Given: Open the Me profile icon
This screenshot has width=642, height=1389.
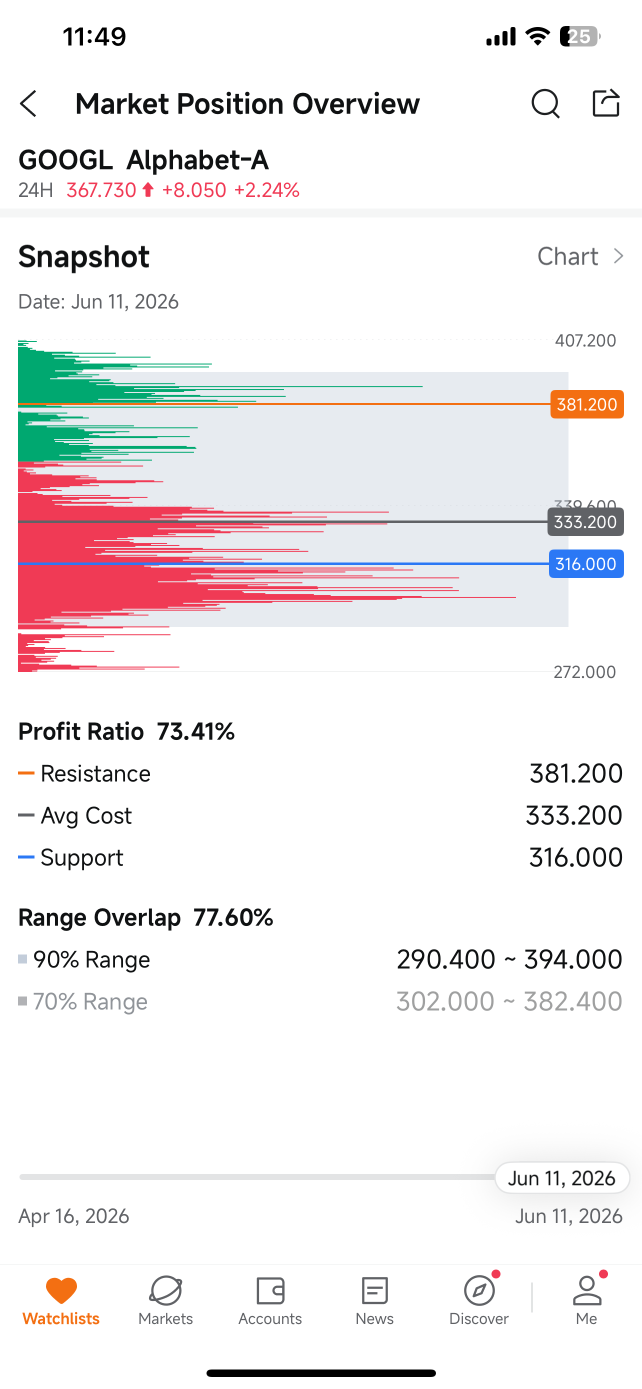Looking at the screenshot, I should coord(587,1291).
